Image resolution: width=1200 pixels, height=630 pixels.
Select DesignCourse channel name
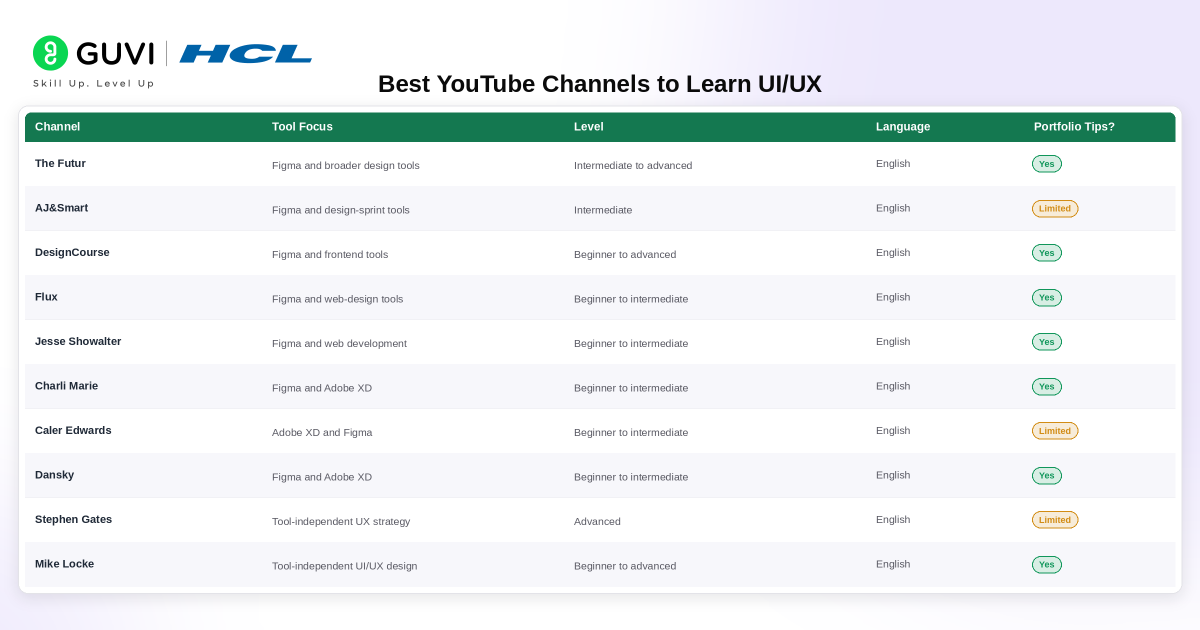click(x=72, y=252)
